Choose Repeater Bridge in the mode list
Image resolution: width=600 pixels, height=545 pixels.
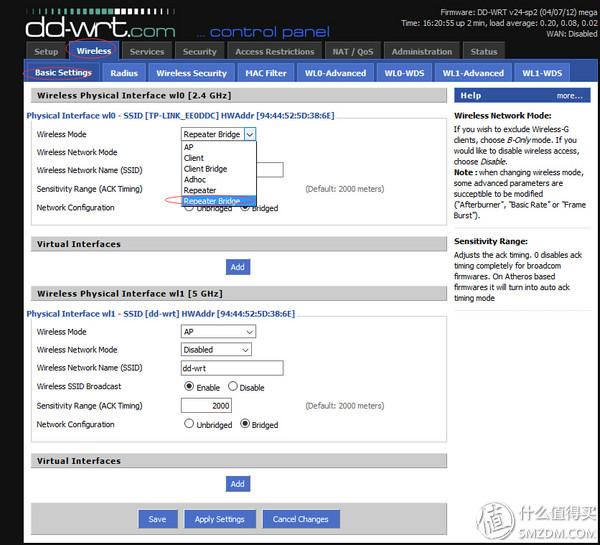coord(218,201)
